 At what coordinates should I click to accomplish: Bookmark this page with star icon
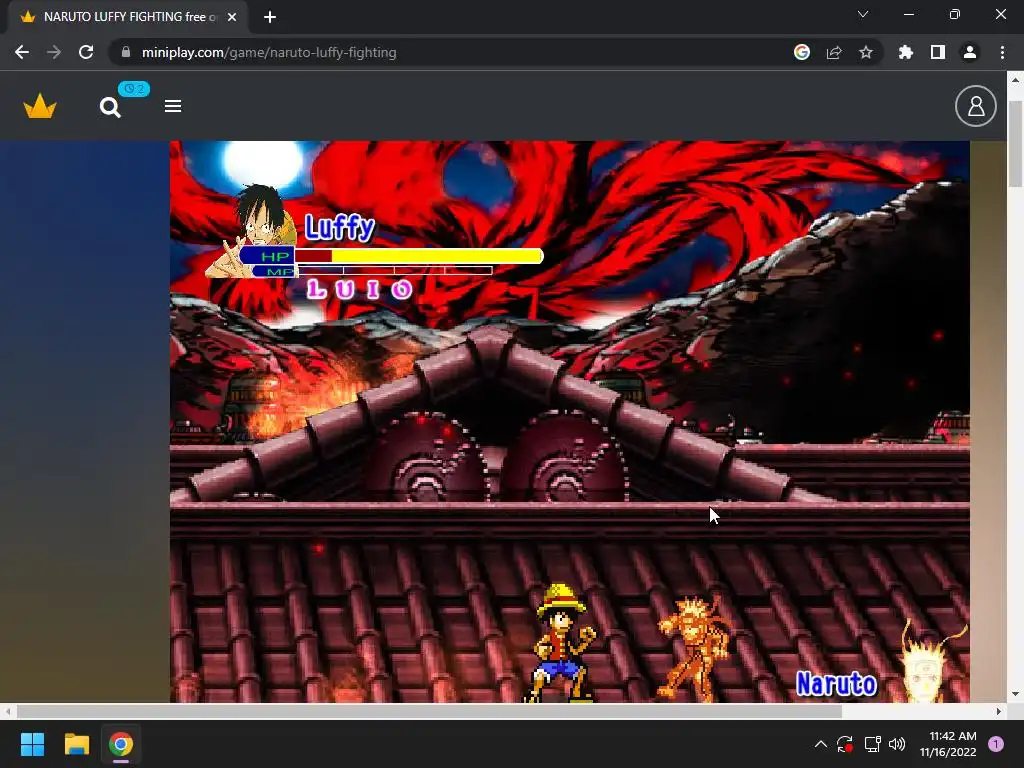click(x=865, y=52)
